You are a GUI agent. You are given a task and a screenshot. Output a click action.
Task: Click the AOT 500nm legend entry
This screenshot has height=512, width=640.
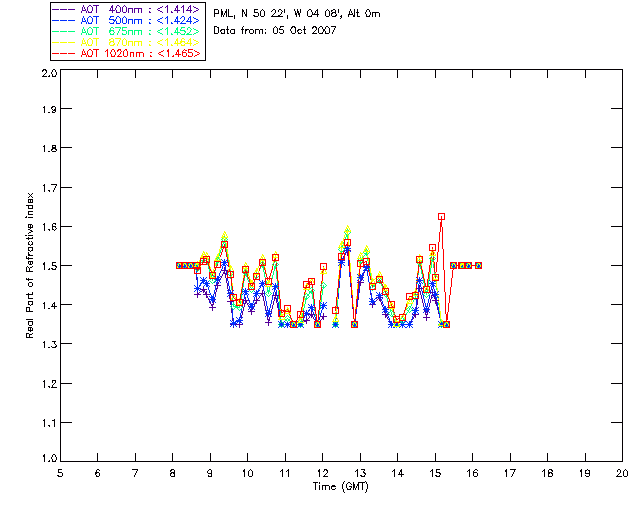click(126, 20)
